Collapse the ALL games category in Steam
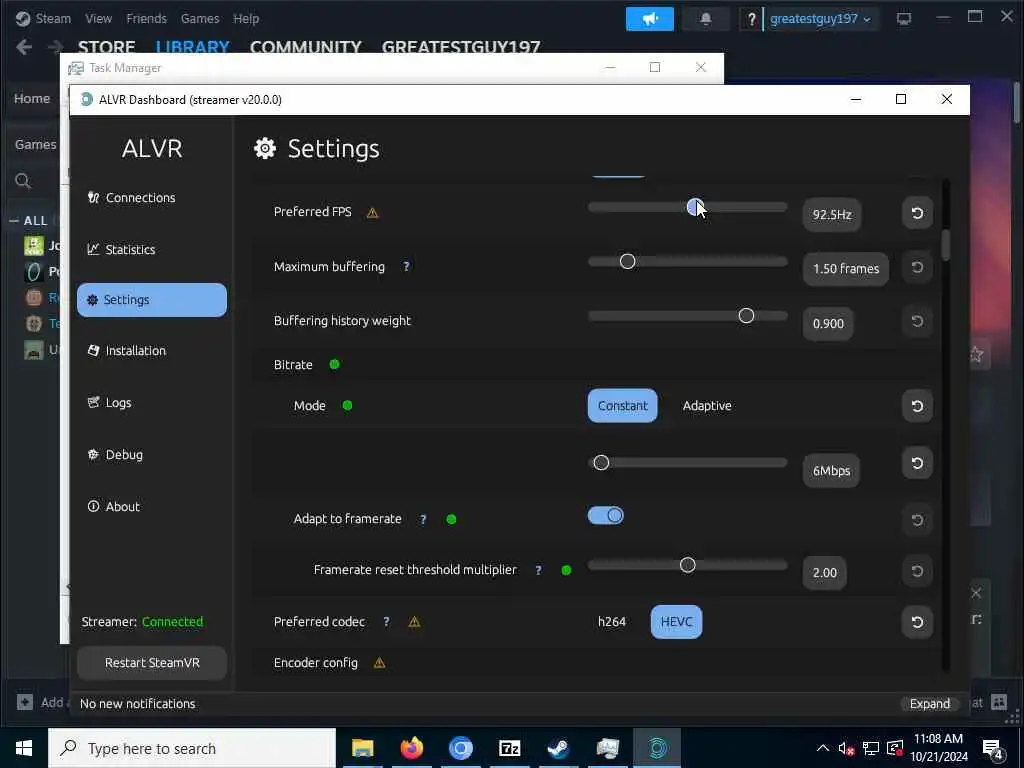 click(14, 221)
